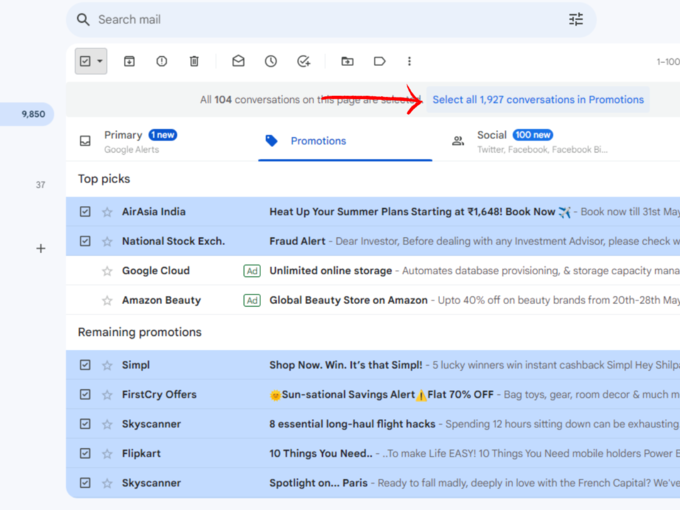Switch to the Primary tab
The width and height of the screenshot is (680, 510).
162,141
